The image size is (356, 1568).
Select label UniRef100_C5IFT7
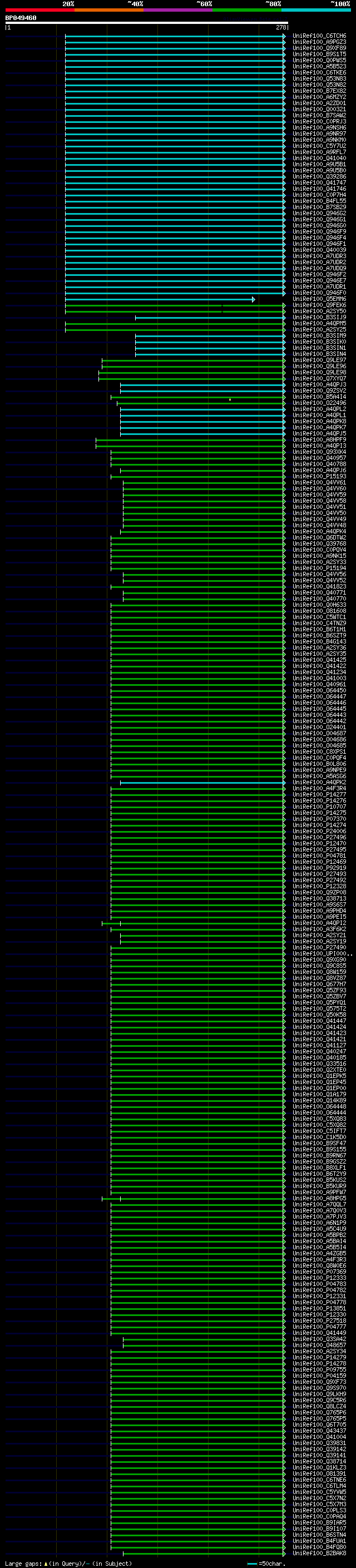click(x=319, y=1131)
